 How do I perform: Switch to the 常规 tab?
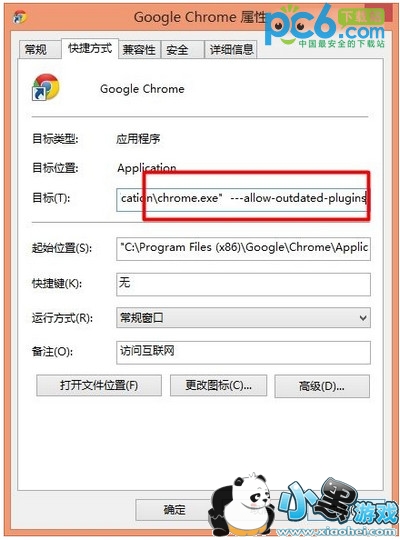click(x=35, y=50)
